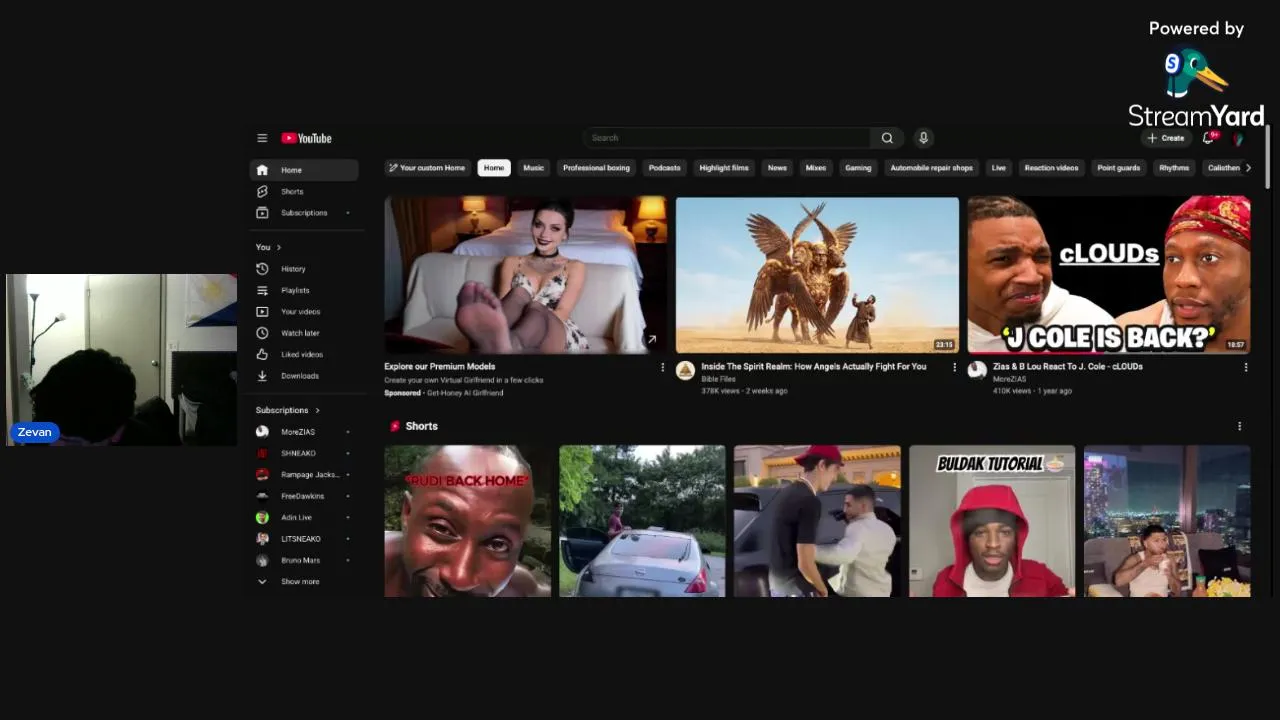Select Professional boxing chip
Image resolution: width=1280 pixels, height=720 pixels.
click(x=596, y=168)
